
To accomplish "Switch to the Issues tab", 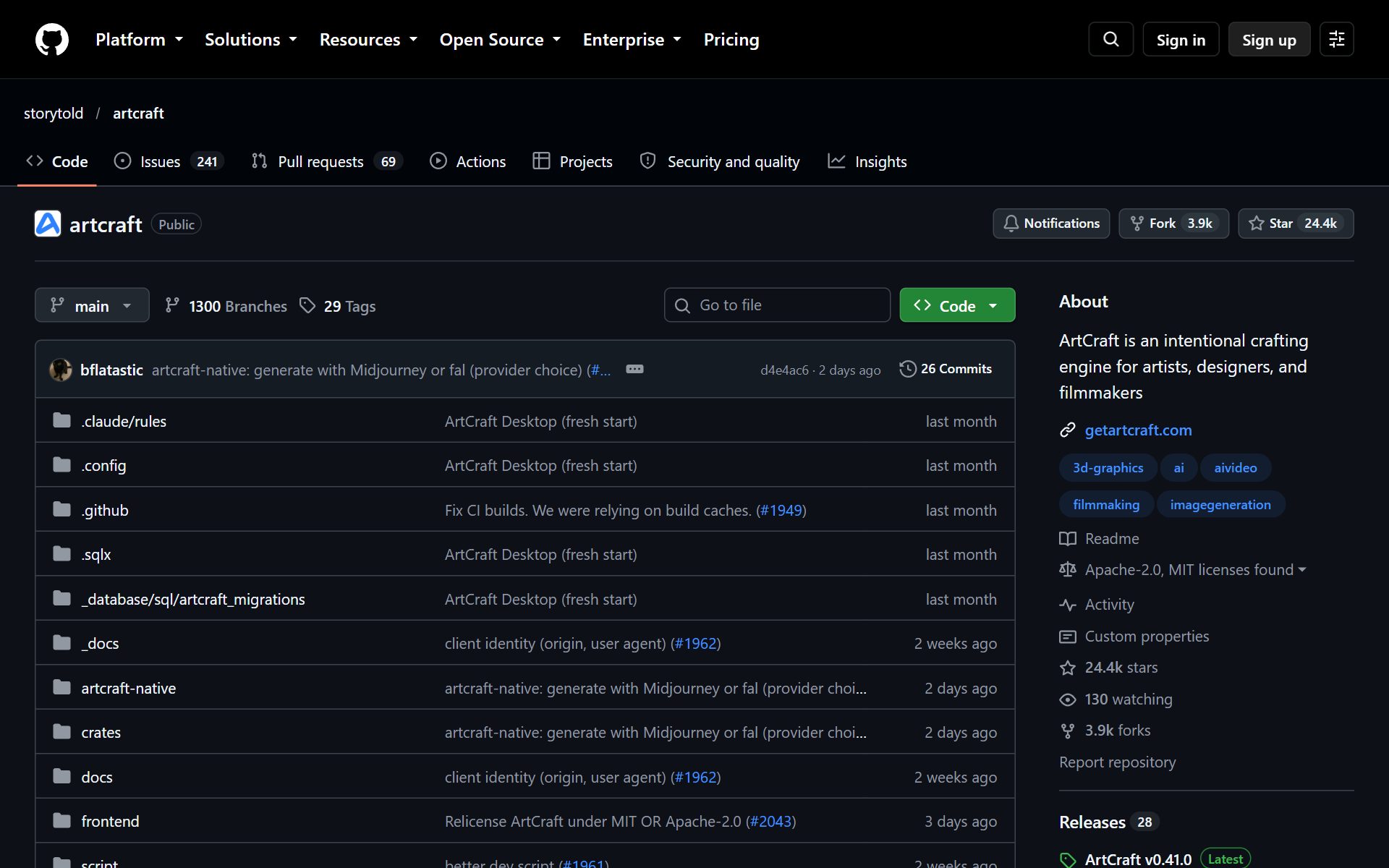I will tap(169, 161).
